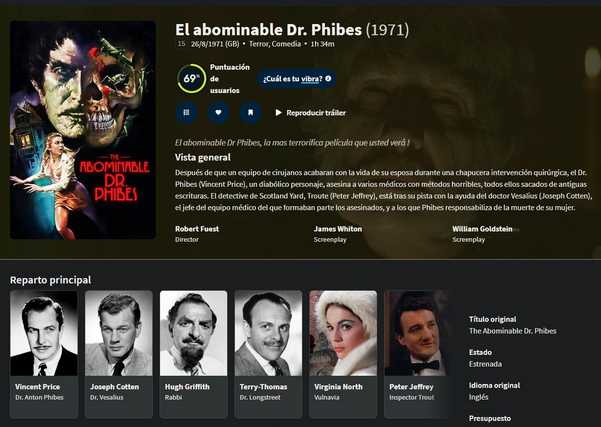The width and height of the screenshot is (601, 427).
Task: Add to watchlist bookmark icon
Action: tap(250, 112)
